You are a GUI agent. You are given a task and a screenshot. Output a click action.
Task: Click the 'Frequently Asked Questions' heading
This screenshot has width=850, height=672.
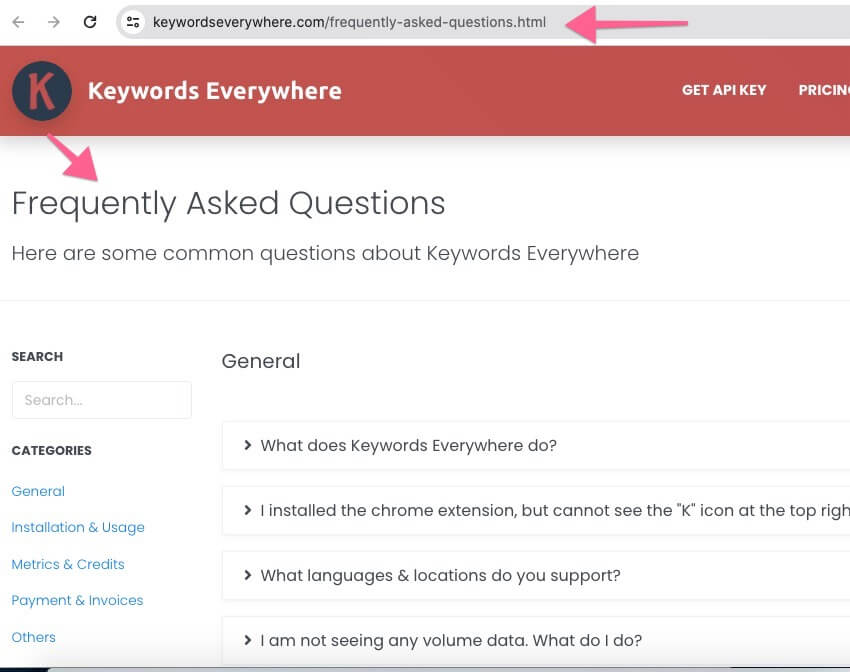(x=228, y=204)
